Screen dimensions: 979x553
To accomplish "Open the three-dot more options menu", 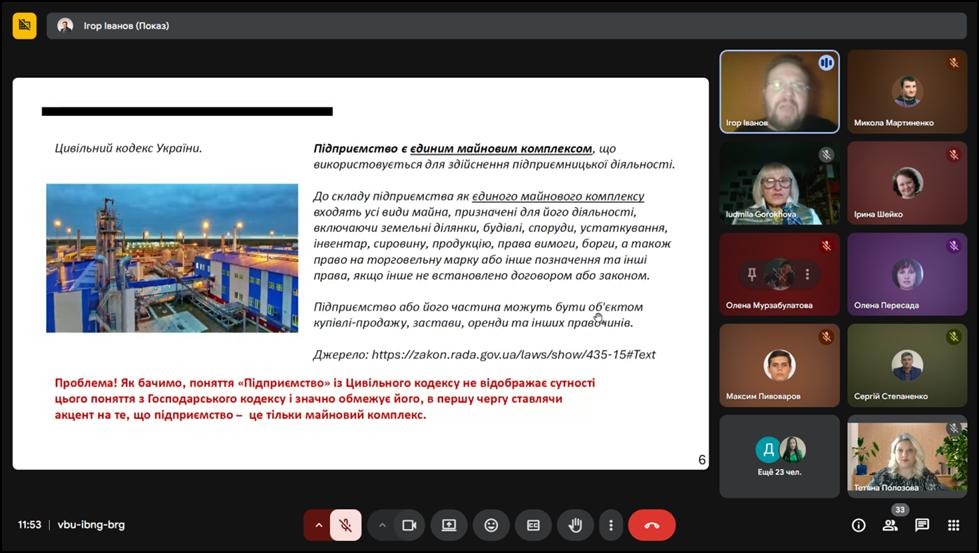I will [x=610, y=525].
